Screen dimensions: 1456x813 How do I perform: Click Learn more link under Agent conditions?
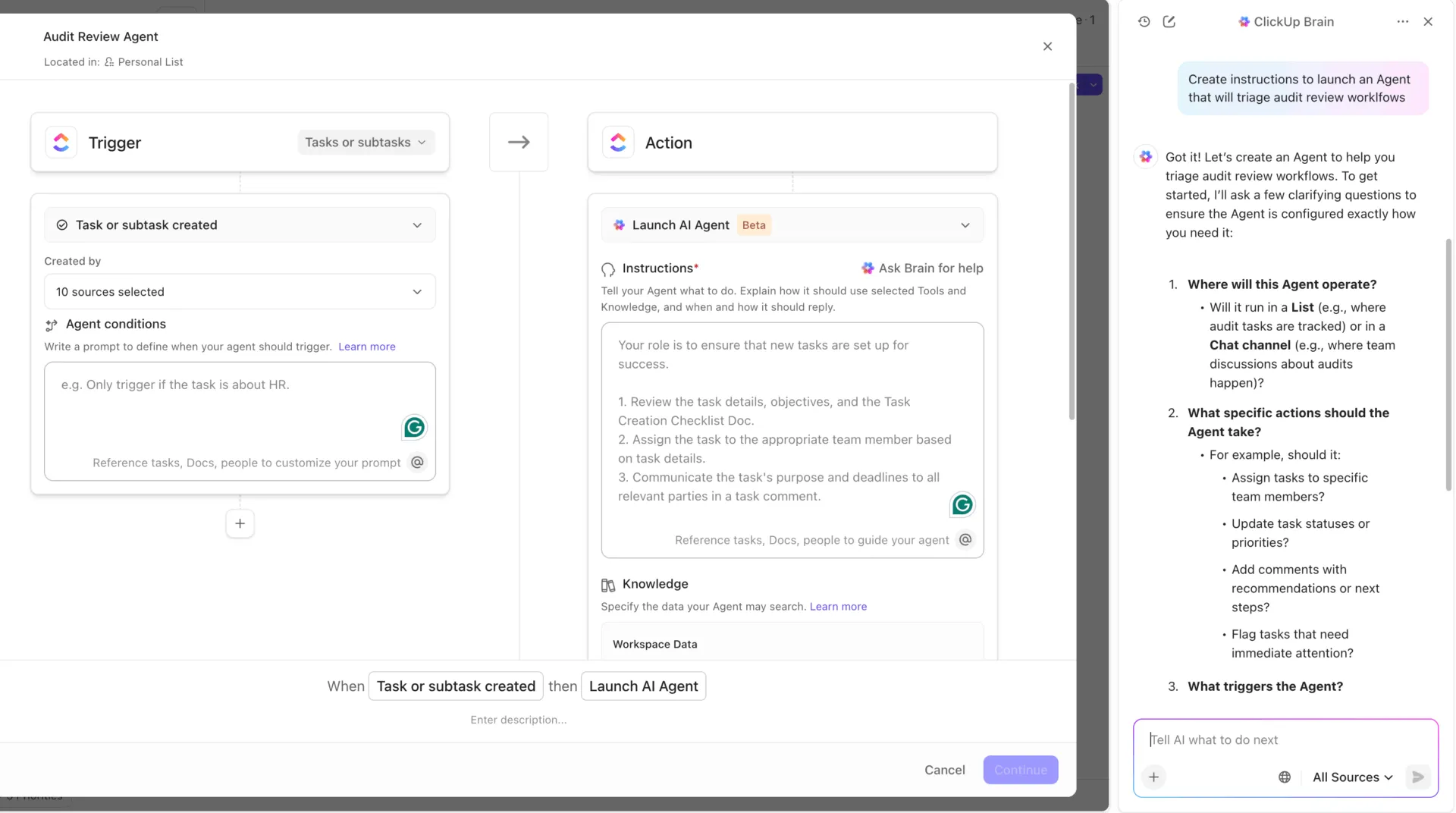pyautogui.click(x=366, y=347)
